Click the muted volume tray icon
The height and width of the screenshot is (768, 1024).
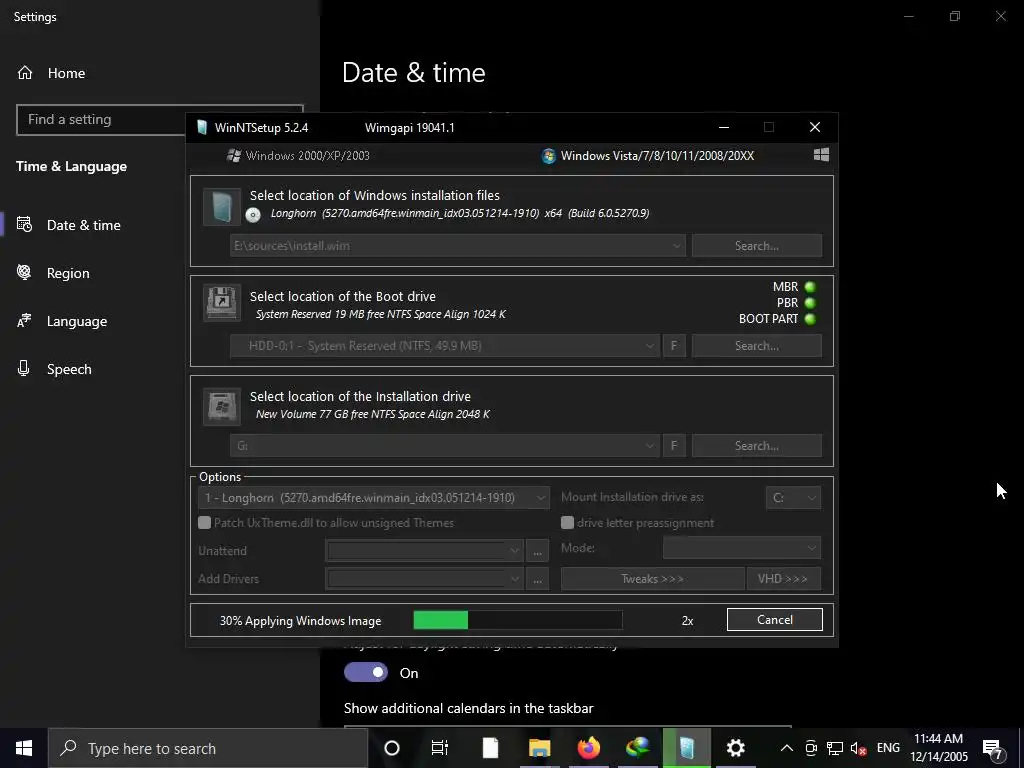(859, 748)
